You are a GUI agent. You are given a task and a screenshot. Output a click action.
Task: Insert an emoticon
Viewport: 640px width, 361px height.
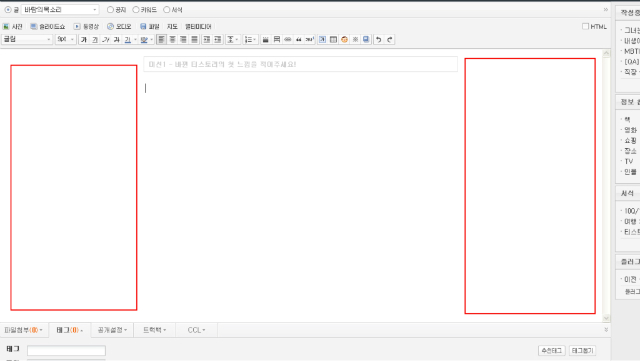point(344,40)
